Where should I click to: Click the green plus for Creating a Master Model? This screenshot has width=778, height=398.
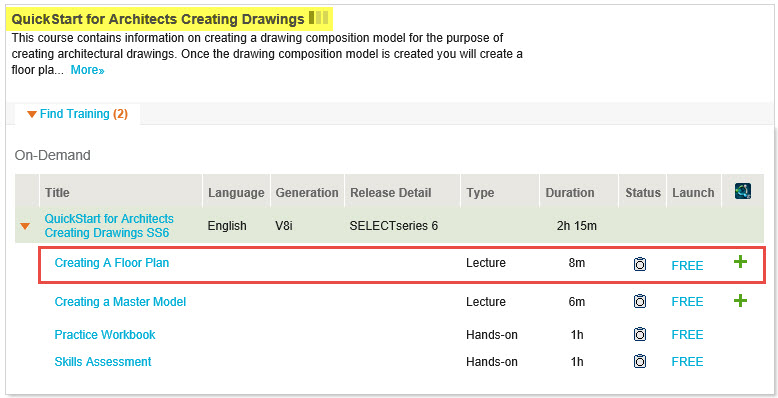[740, 300]
